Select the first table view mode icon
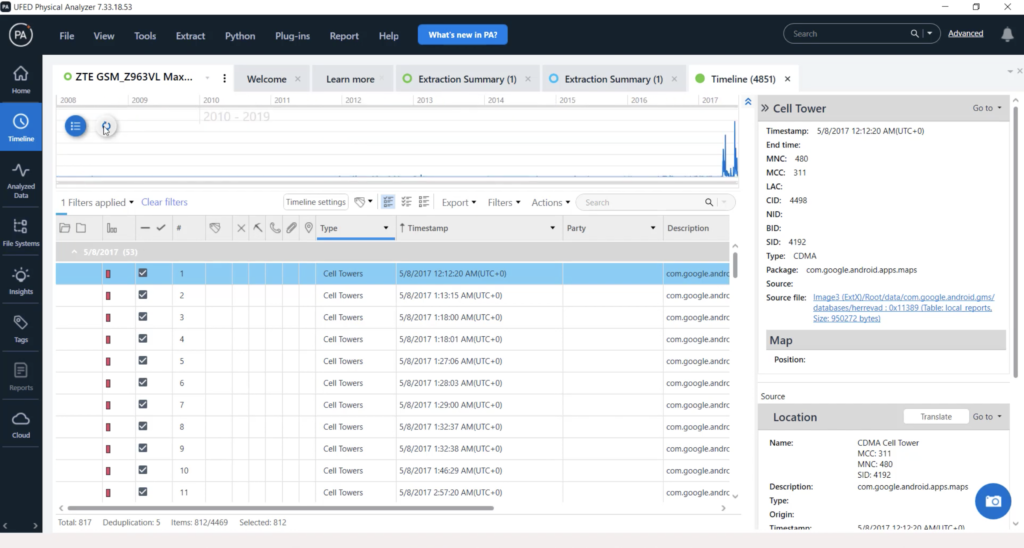The width and height of the screenshot is (1024, 548). tap(388, 202)
